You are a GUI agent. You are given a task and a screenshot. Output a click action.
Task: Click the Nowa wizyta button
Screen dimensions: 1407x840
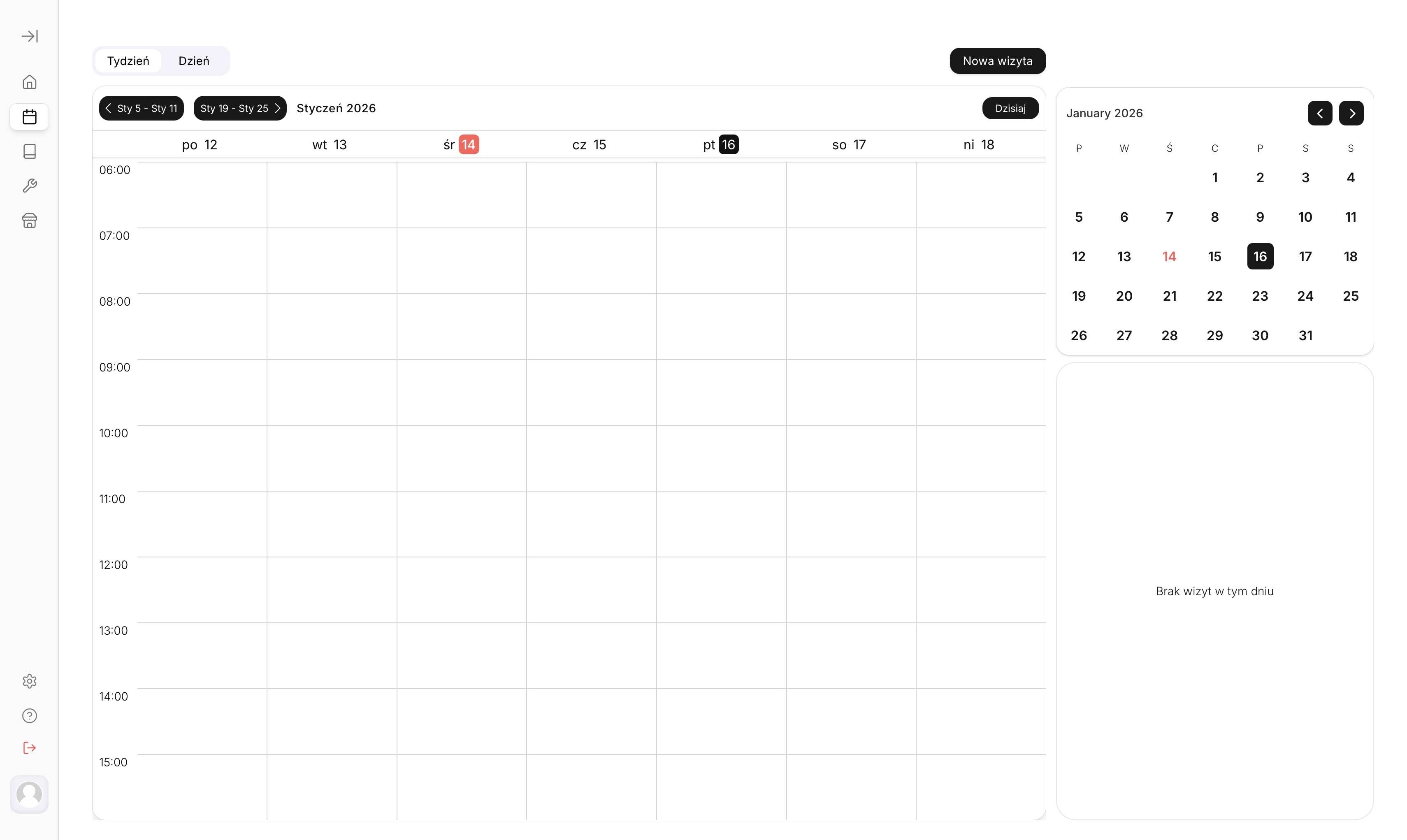coord(997,61)
